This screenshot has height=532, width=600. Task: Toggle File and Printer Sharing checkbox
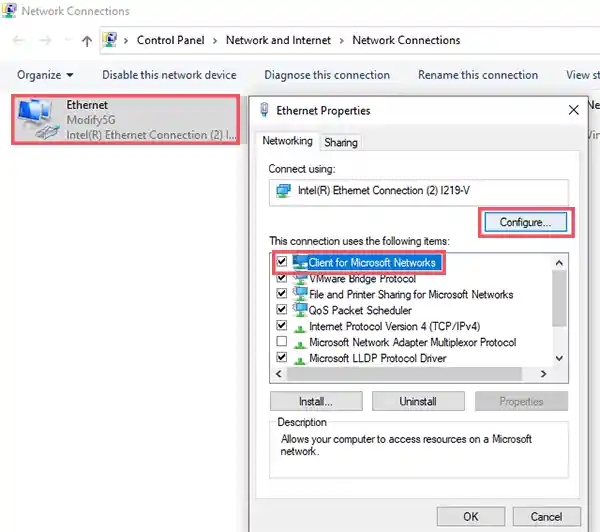click(282, 293)
